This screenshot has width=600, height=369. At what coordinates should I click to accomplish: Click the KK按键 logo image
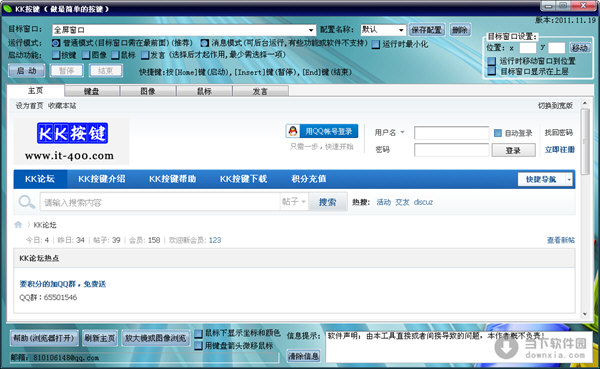pyautogui.click(x=72, y=141)
